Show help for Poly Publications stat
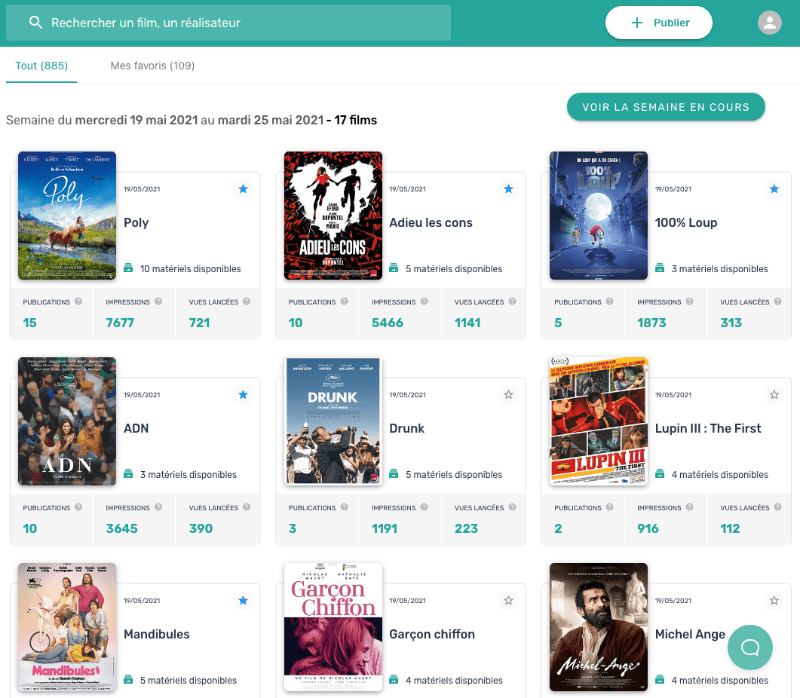 coord(79,302)
